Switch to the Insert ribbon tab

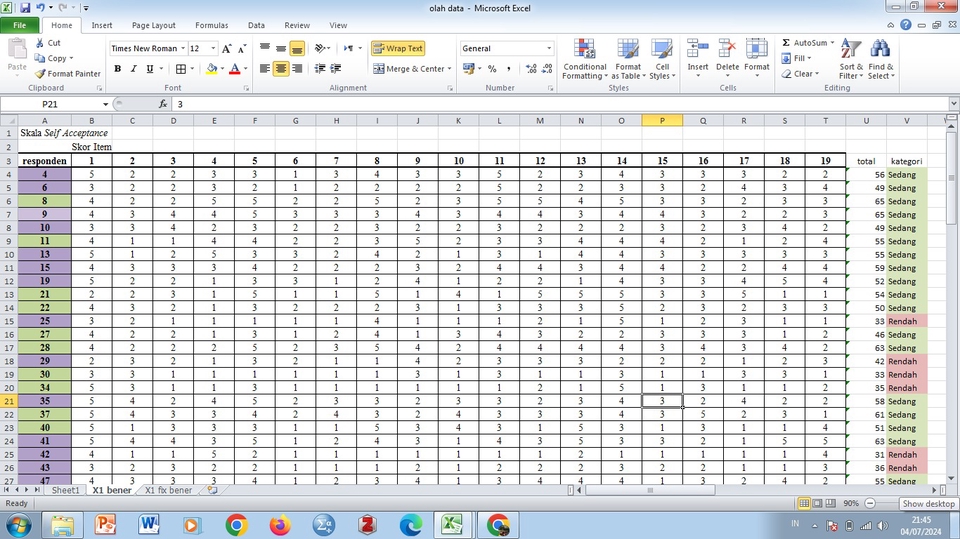pyautogui.click(x=102, y=25)
